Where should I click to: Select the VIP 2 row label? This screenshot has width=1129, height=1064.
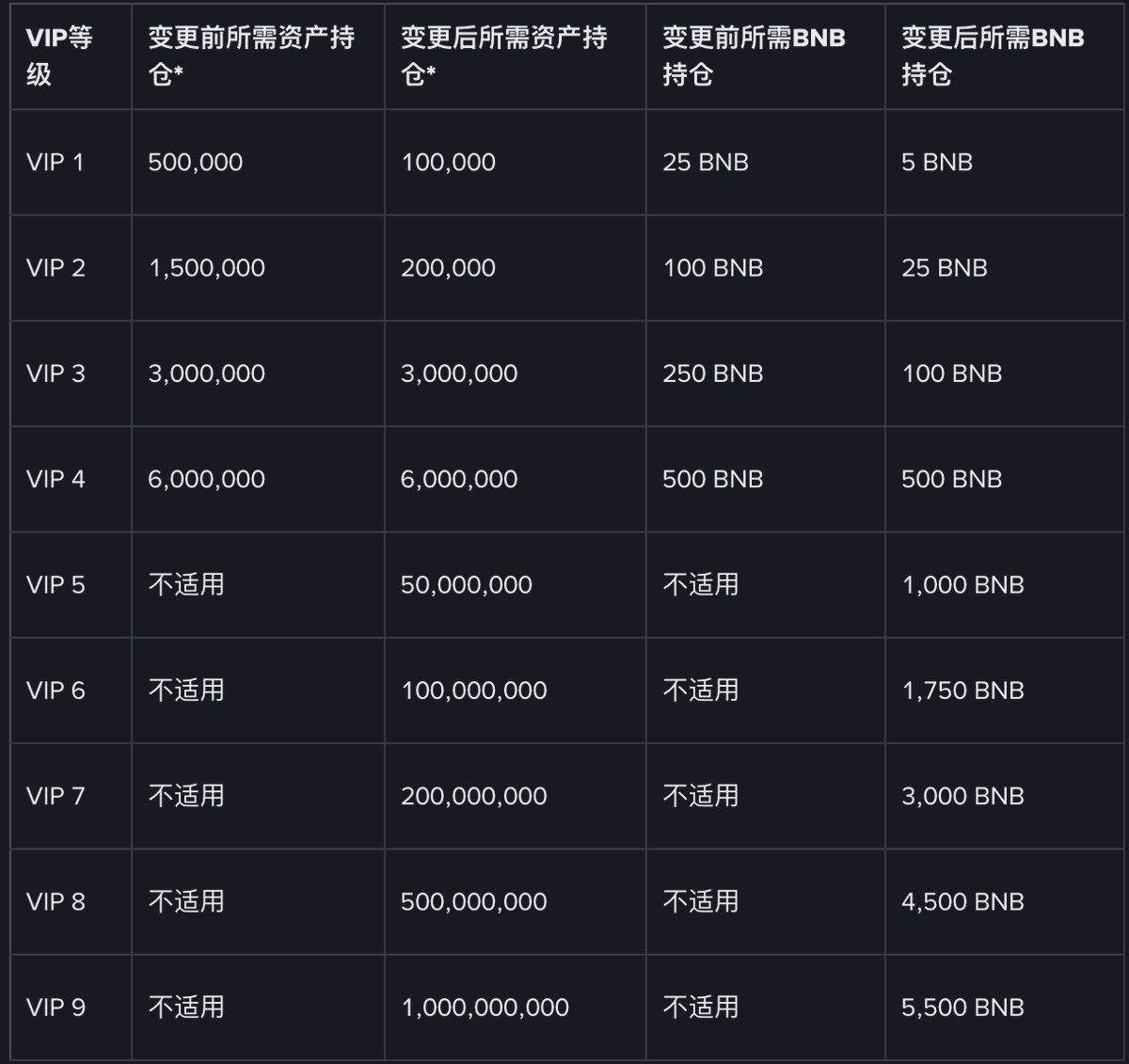56,268
